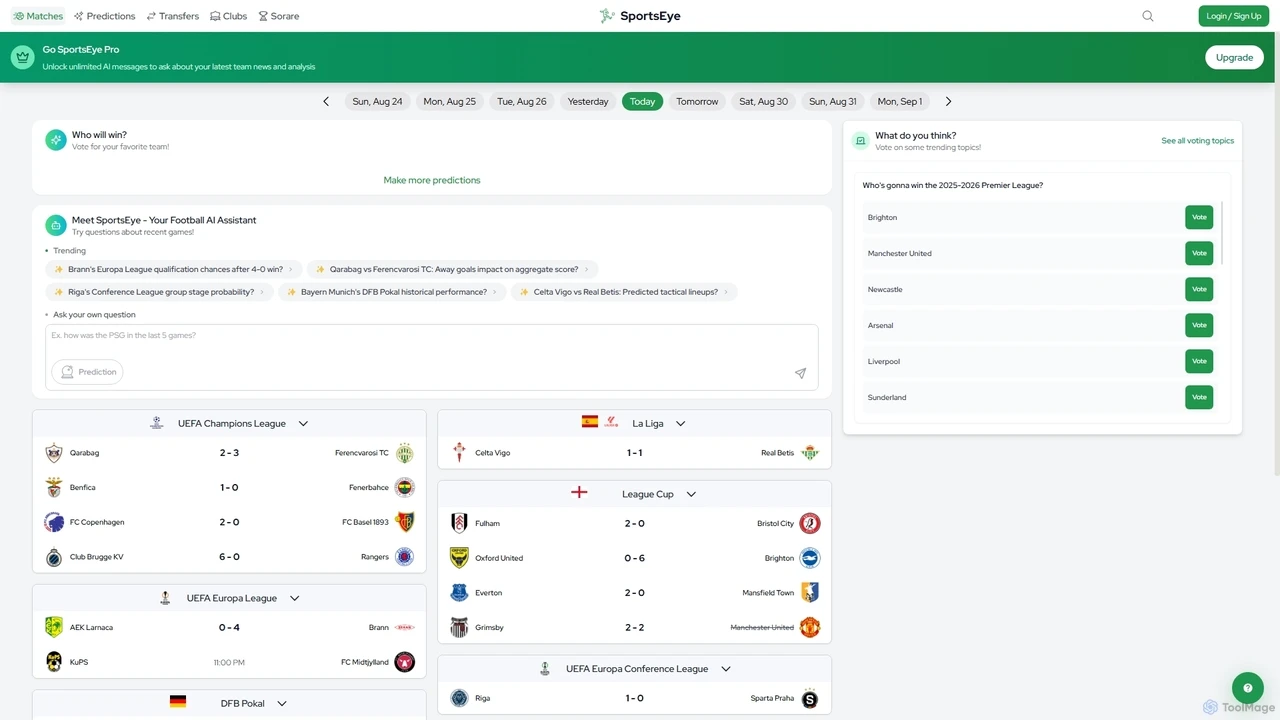Click the Real Betis crest
Screen dimensions: 1280x720
click(x=810, y=453)
